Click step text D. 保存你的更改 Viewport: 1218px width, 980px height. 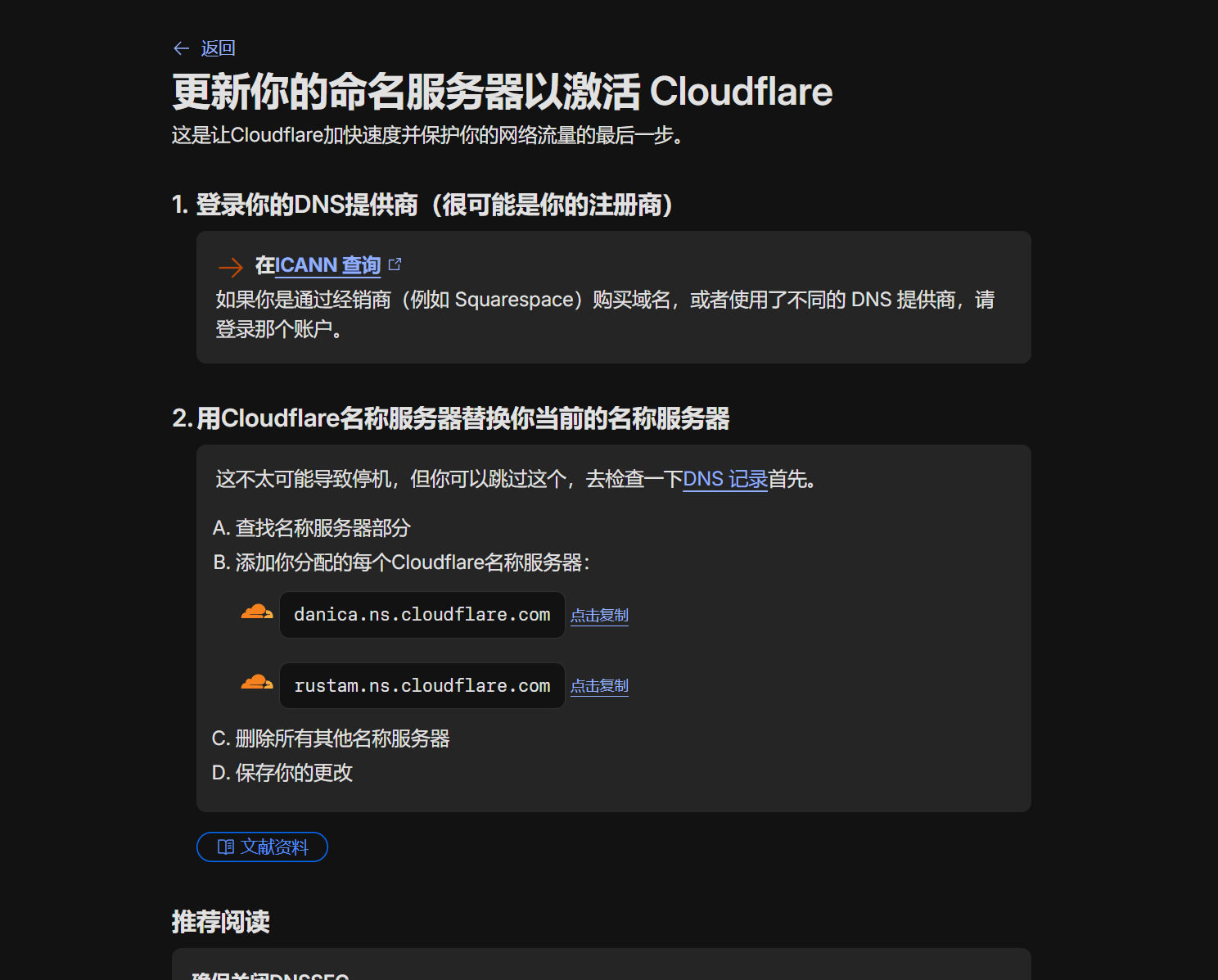(282, 773)
